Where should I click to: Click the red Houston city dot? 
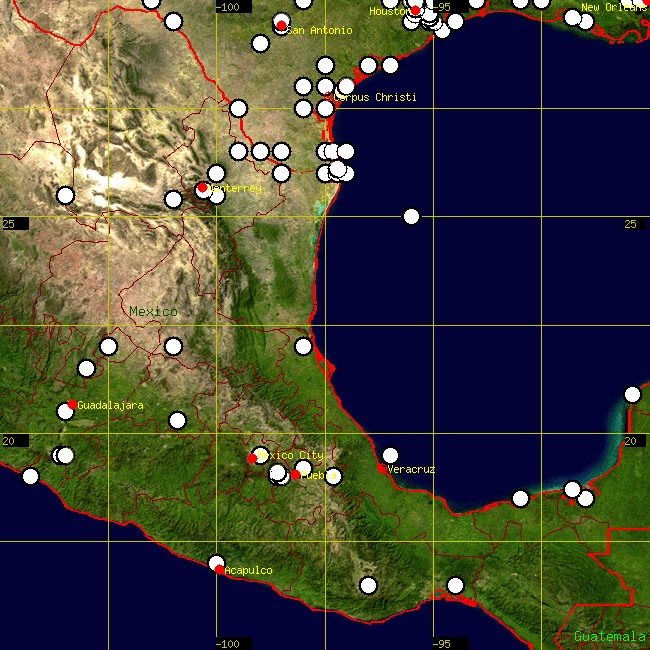pyautogui.click(x=415, y=10)
